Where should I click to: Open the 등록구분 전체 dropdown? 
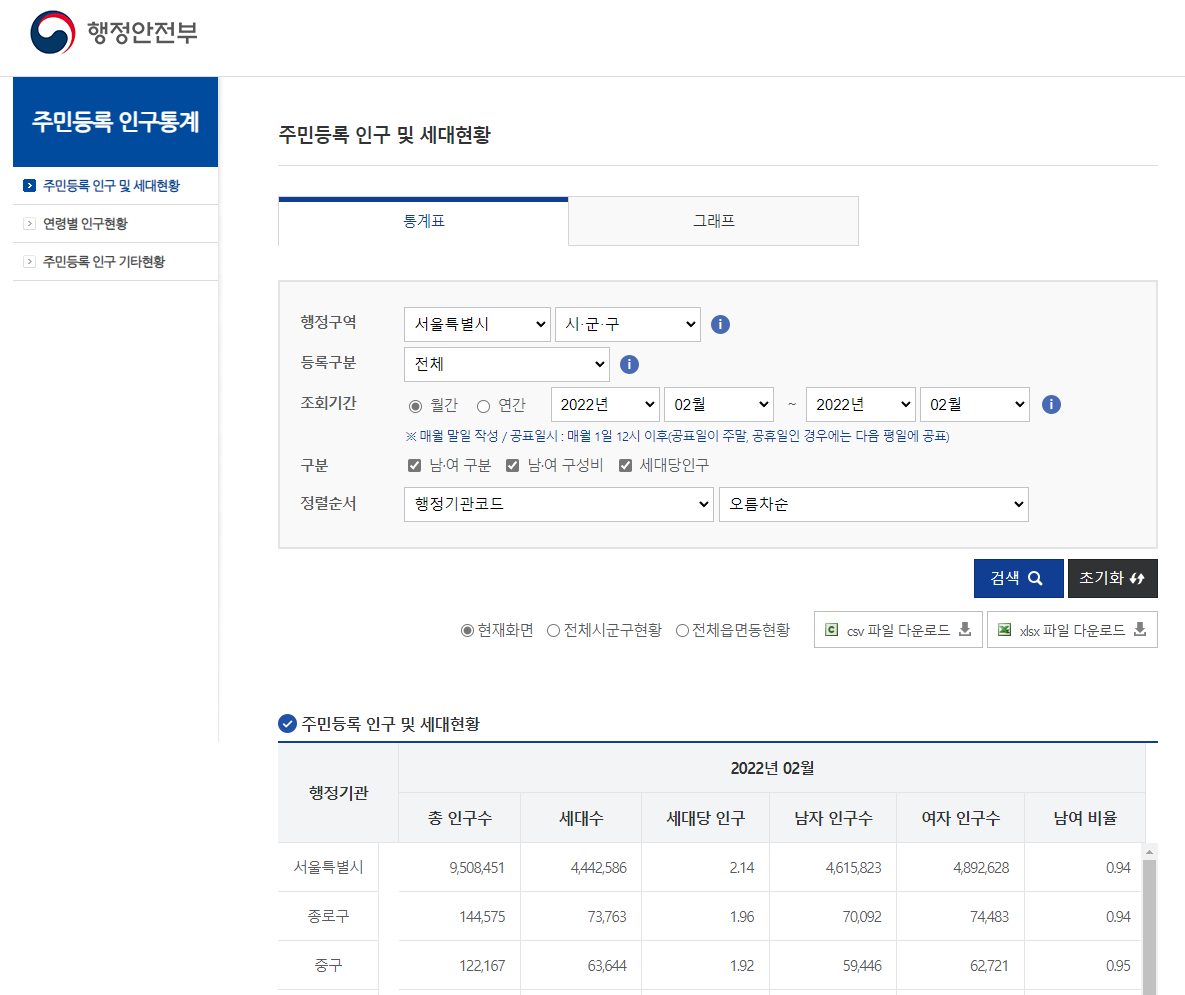click(x=507, y=364)
